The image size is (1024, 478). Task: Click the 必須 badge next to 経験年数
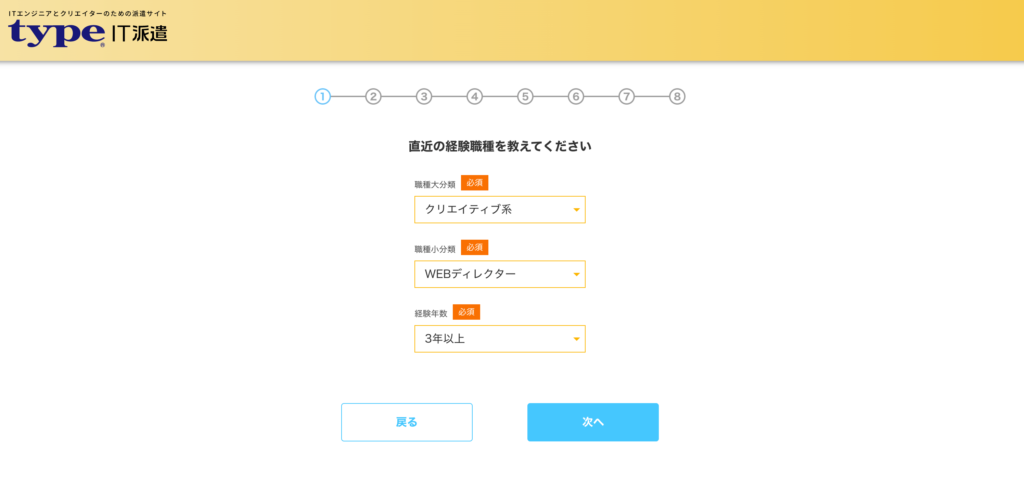[x=466, y=312]
